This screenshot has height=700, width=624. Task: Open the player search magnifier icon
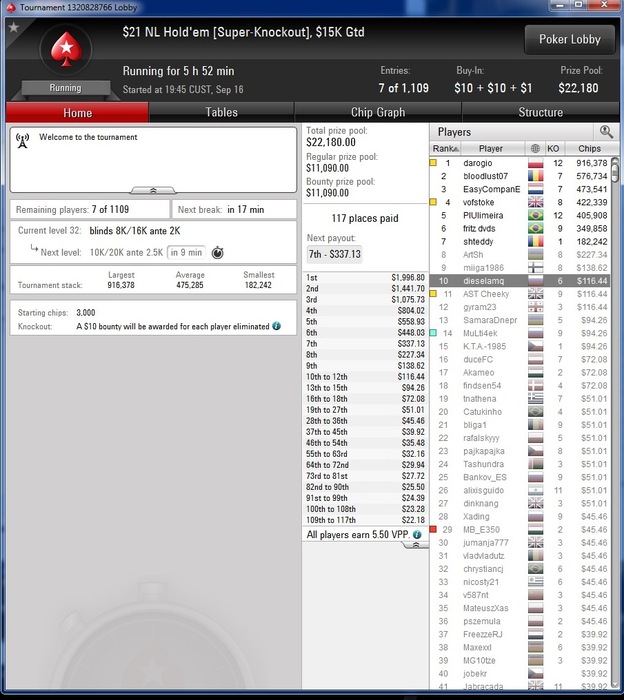click(606, 131)
